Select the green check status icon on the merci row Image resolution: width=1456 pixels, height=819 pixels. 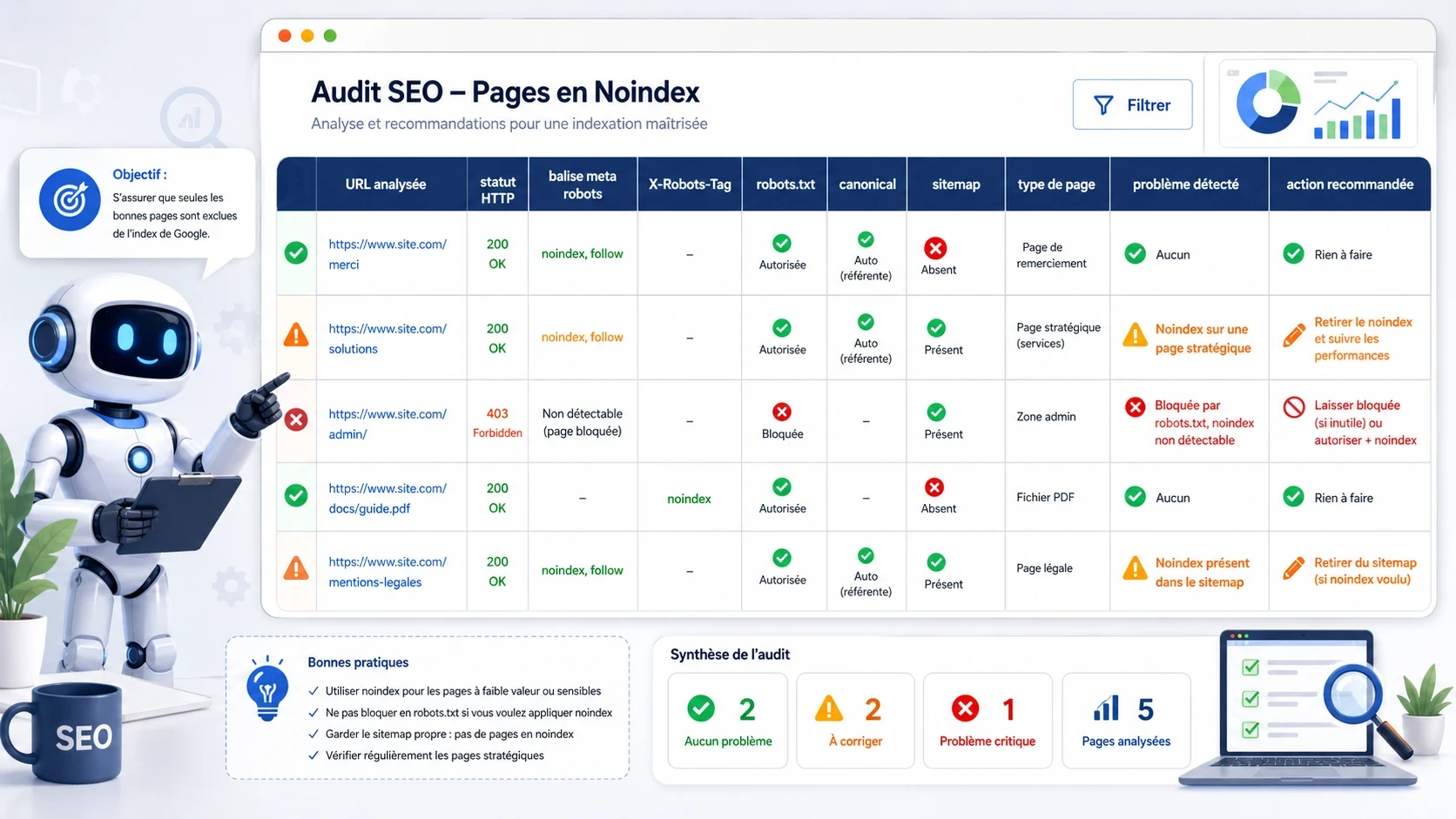click(x=296, y=253)
